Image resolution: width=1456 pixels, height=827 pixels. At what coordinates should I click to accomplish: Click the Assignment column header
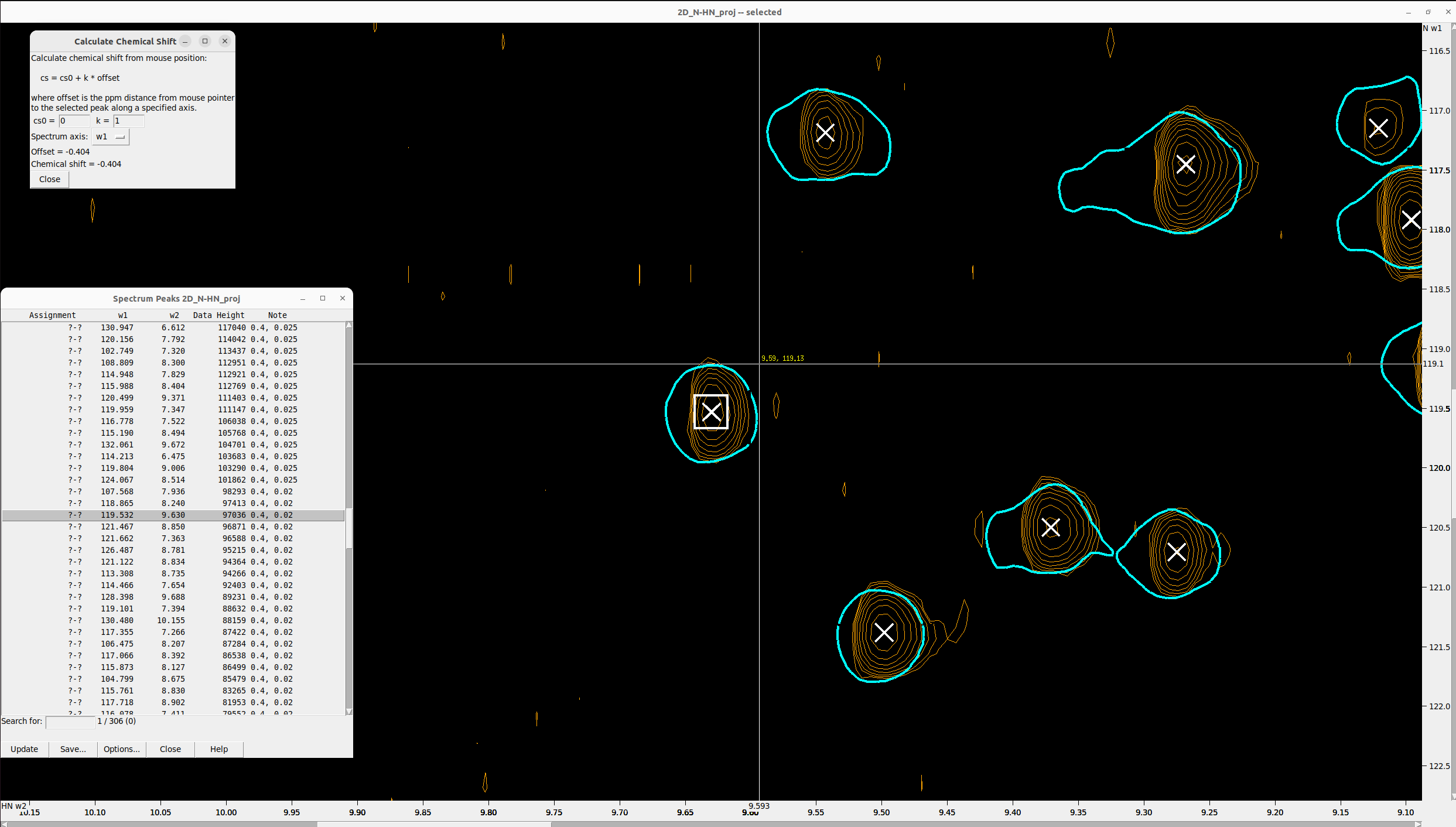(x=53, y=315)
